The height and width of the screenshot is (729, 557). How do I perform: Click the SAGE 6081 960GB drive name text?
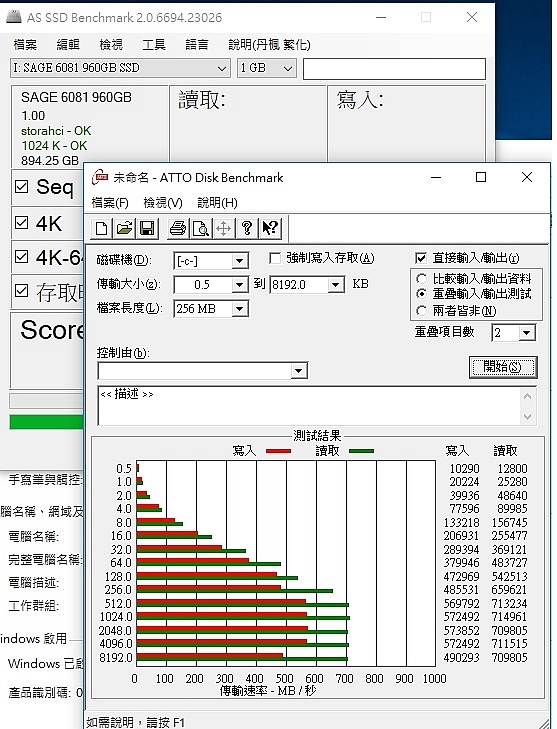point(76,97)
